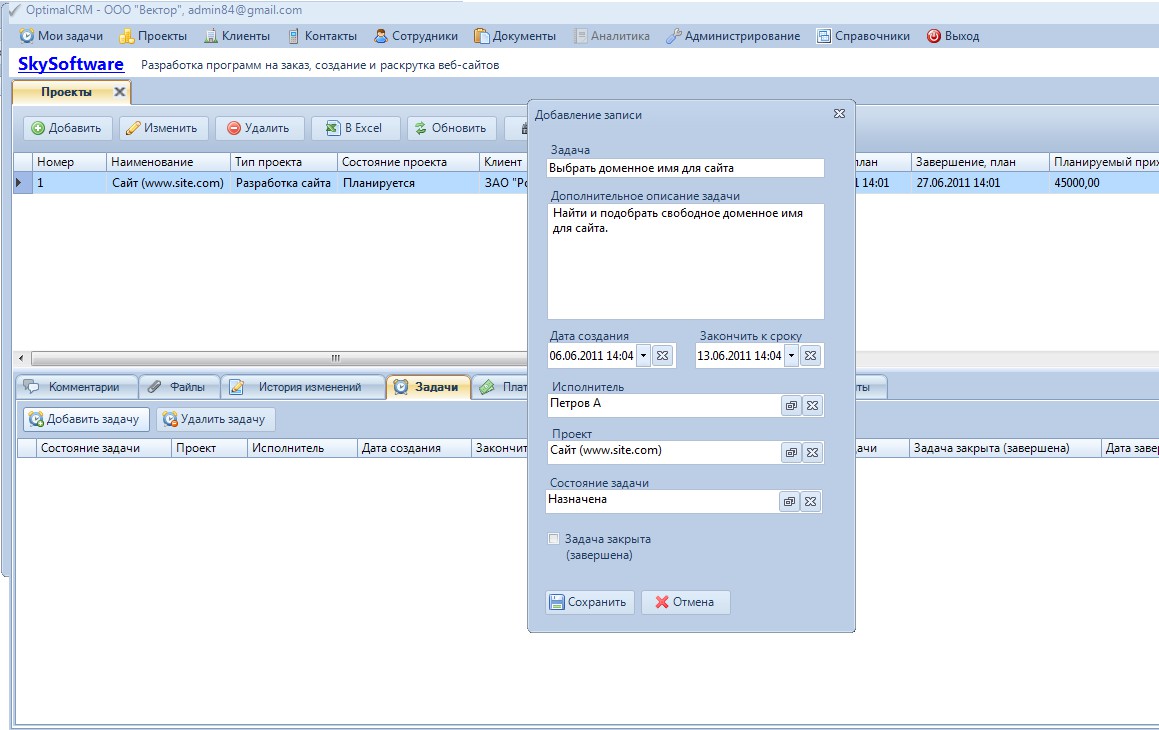
Task: Clear the Дата создания date field
Action: coord(662,355)
